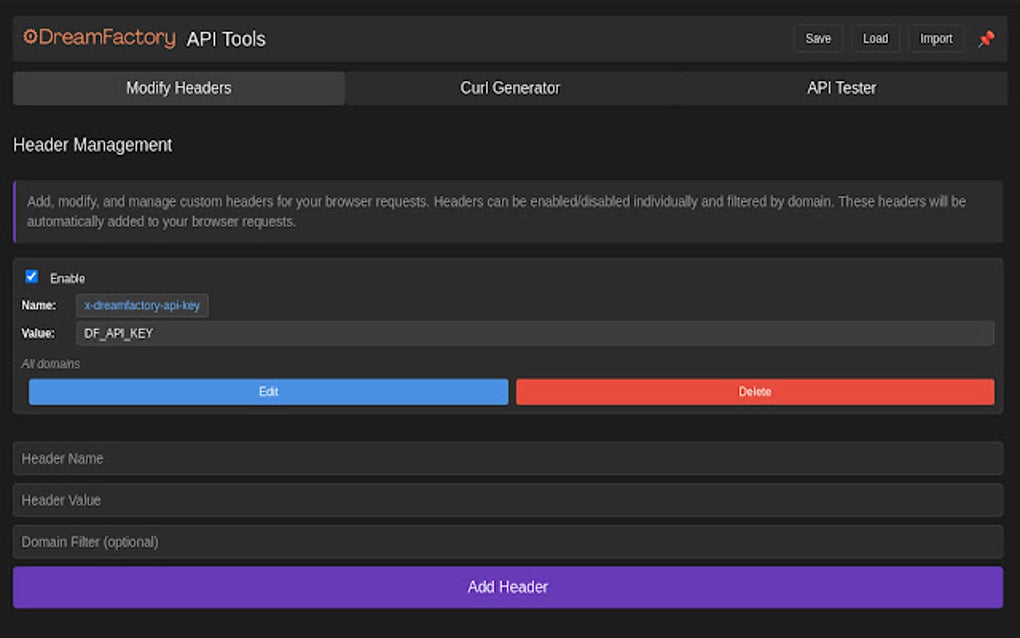Click the purple Add Header button
This screenshot has width=1020, height=638.
507,587
